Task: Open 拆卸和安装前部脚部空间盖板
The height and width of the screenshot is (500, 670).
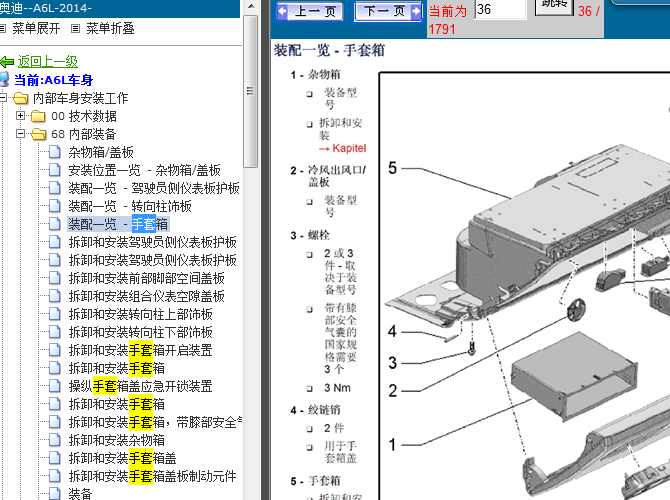Action: pos(147,278)
